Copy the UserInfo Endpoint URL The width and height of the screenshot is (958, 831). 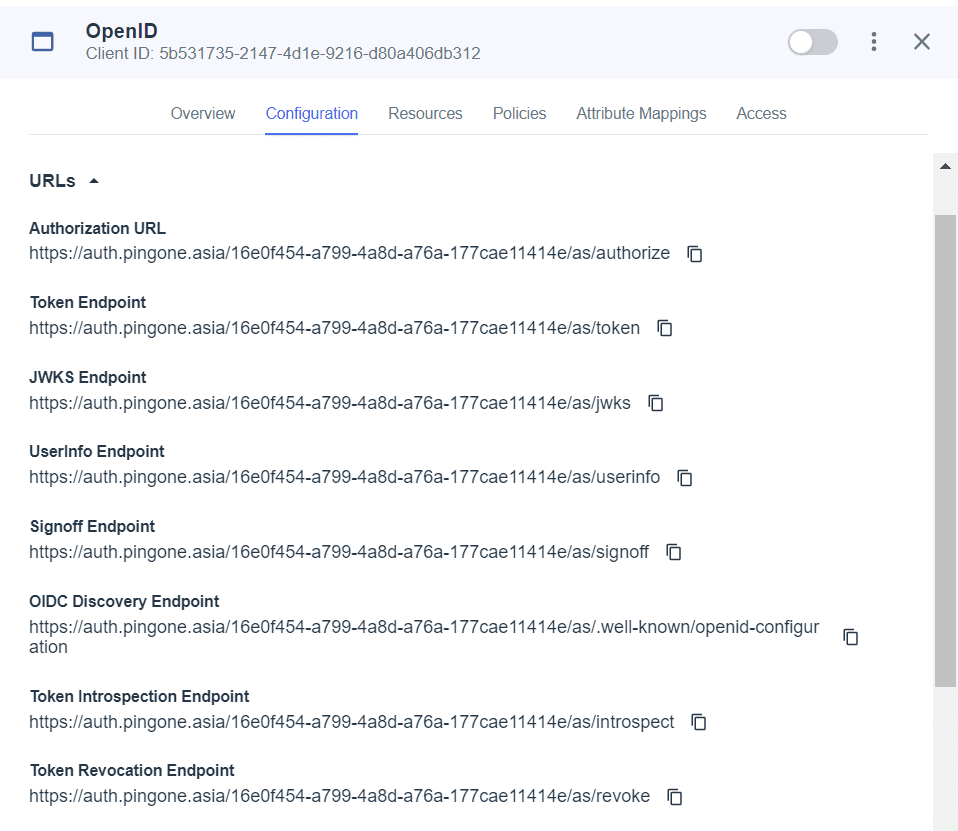pos(685,478)
